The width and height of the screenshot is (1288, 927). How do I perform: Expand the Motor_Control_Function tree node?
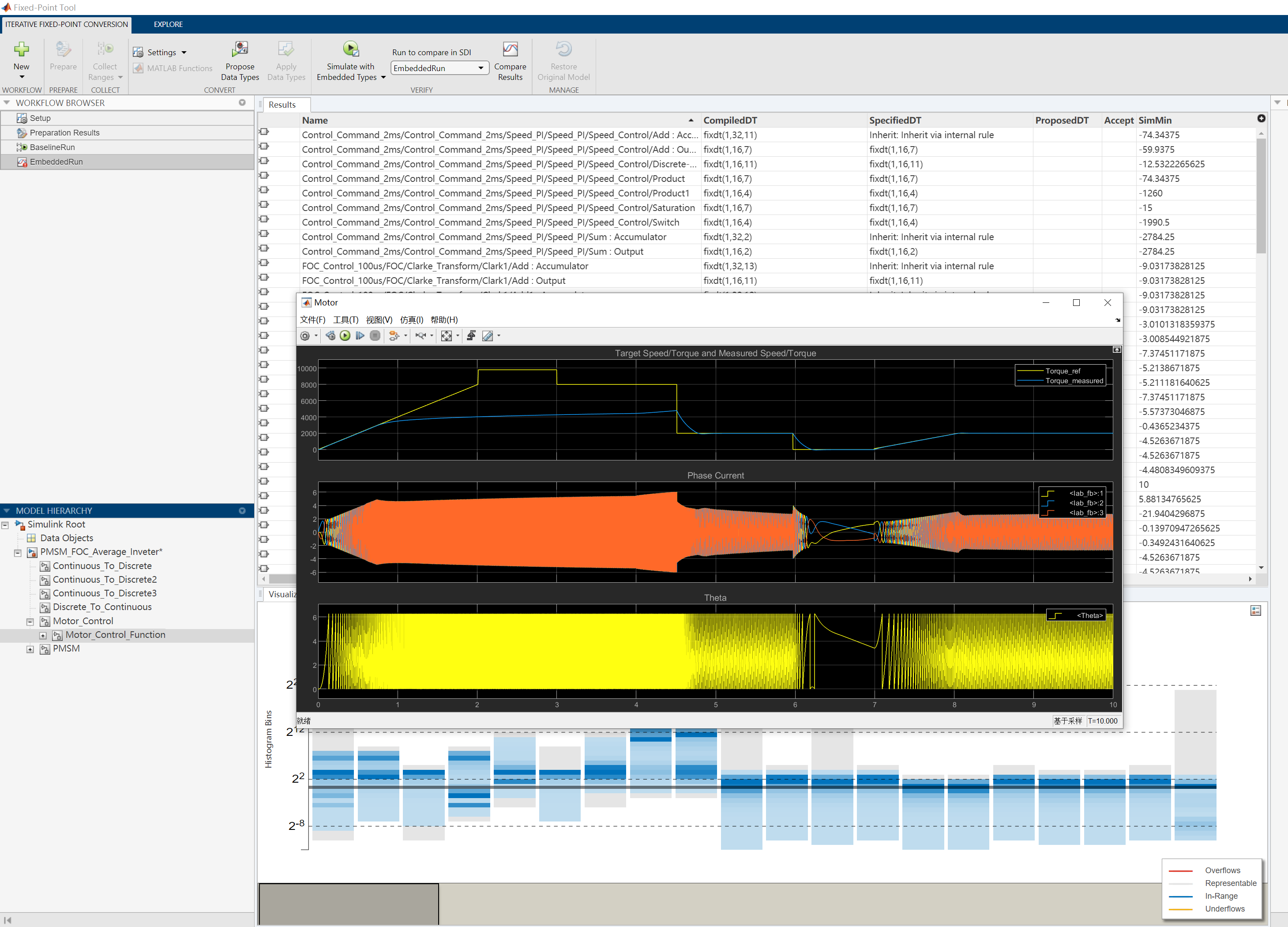coord(43,635)
